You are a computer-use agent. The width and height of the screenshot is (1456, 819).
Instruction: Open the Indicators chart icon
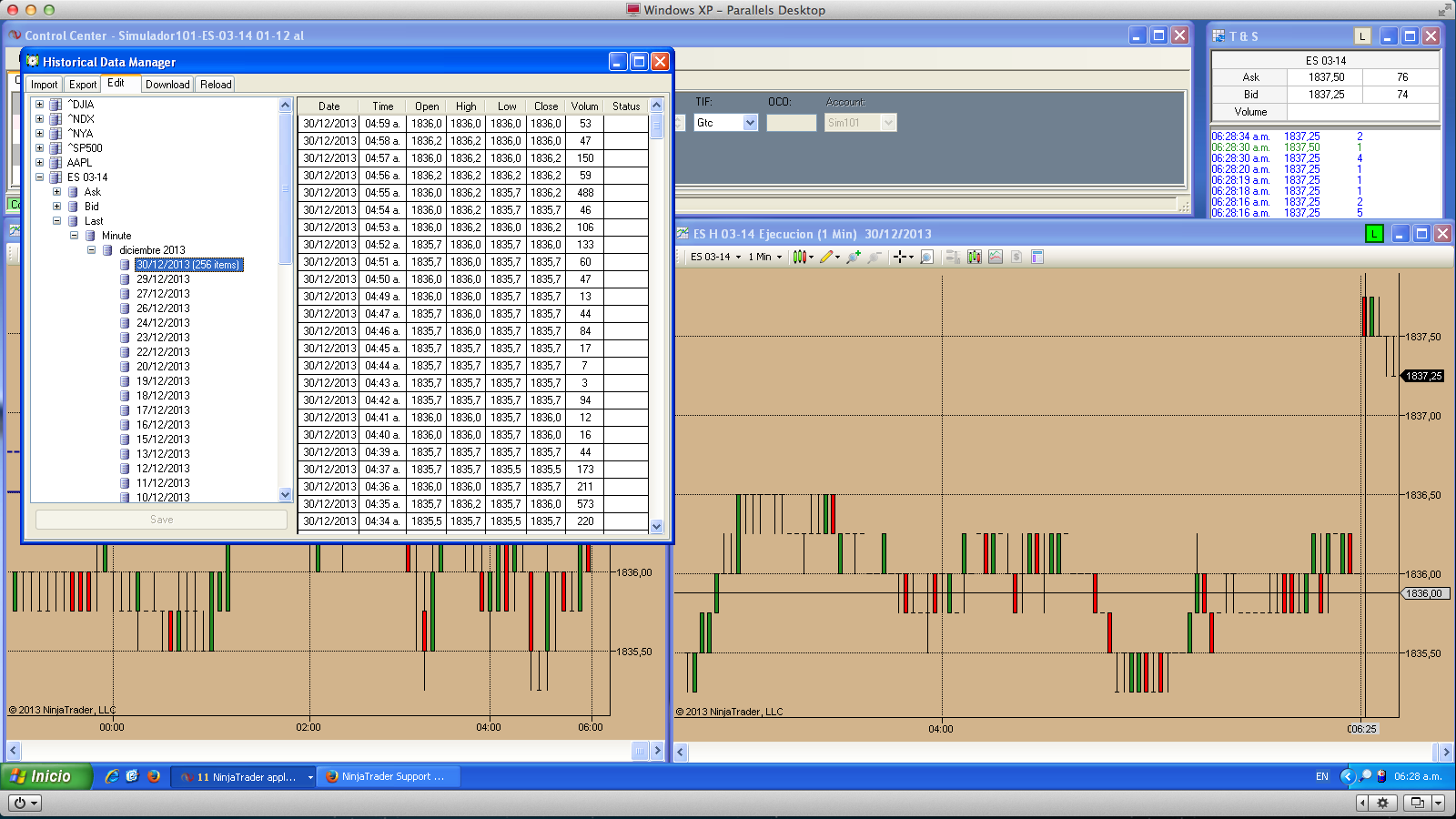pos(996,257)
